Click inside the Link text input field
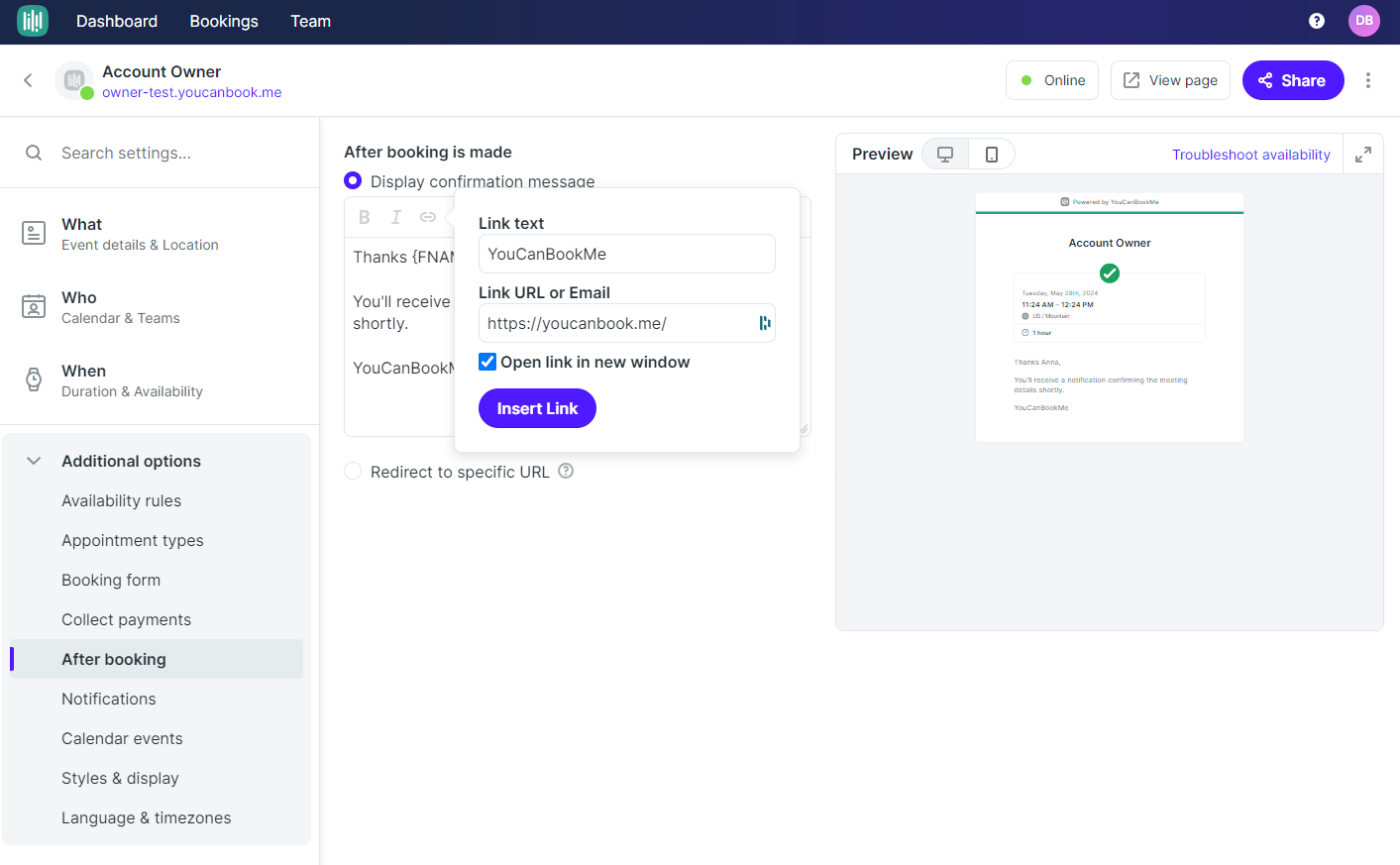Image resolution: width=1400 pixels, height=865 pixels. tap(626, 254)
